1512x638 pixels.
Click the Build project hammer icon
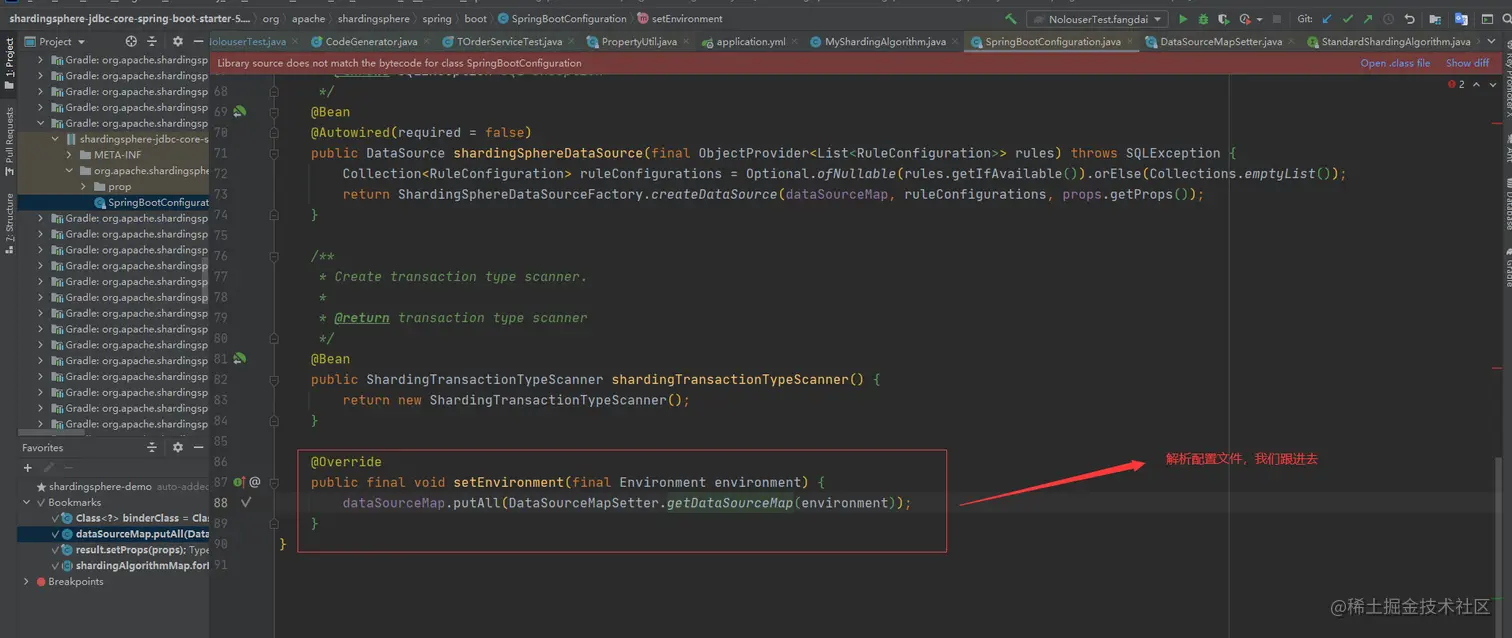click(1011, 19)
